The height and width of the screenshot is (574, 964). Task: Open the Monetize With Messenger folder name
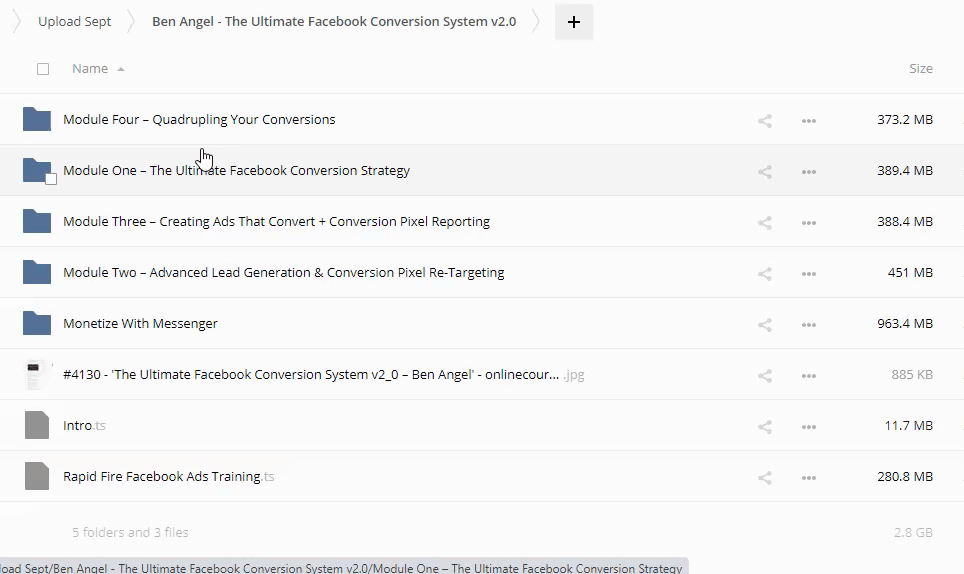(x=140, y=323)
